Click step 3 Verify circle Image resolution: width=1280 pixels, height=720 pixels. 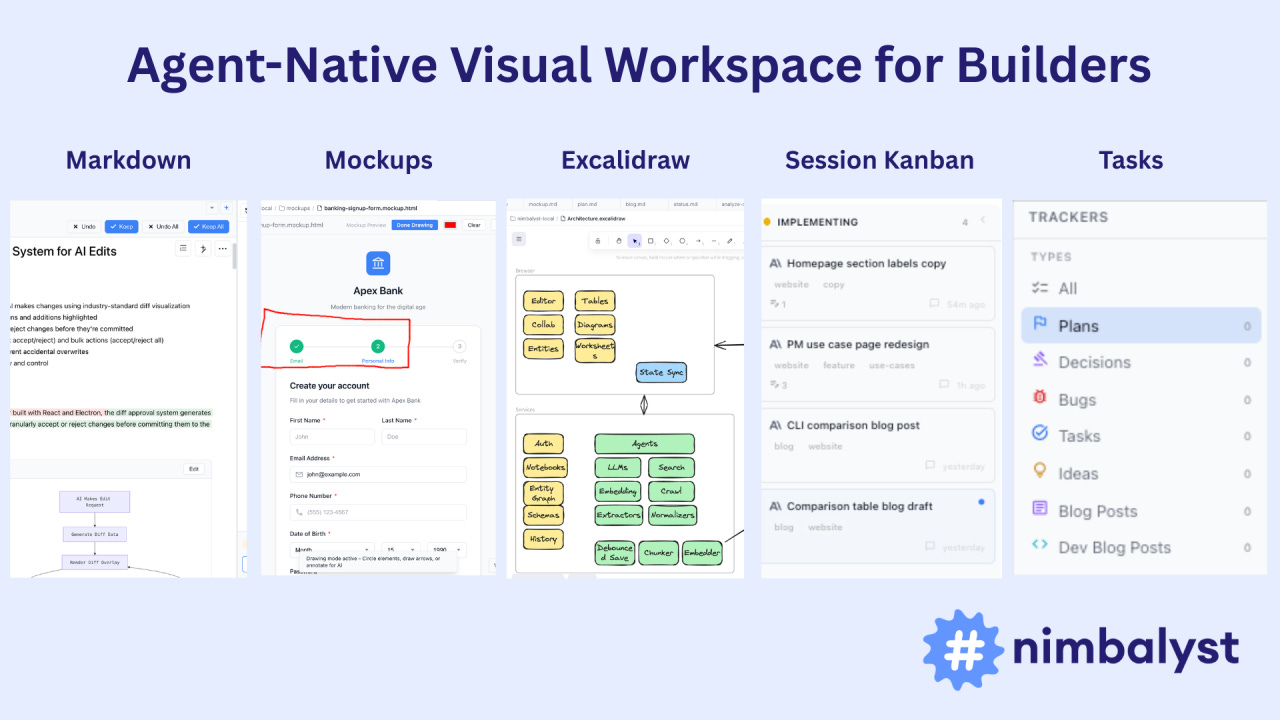coord(459,346)
